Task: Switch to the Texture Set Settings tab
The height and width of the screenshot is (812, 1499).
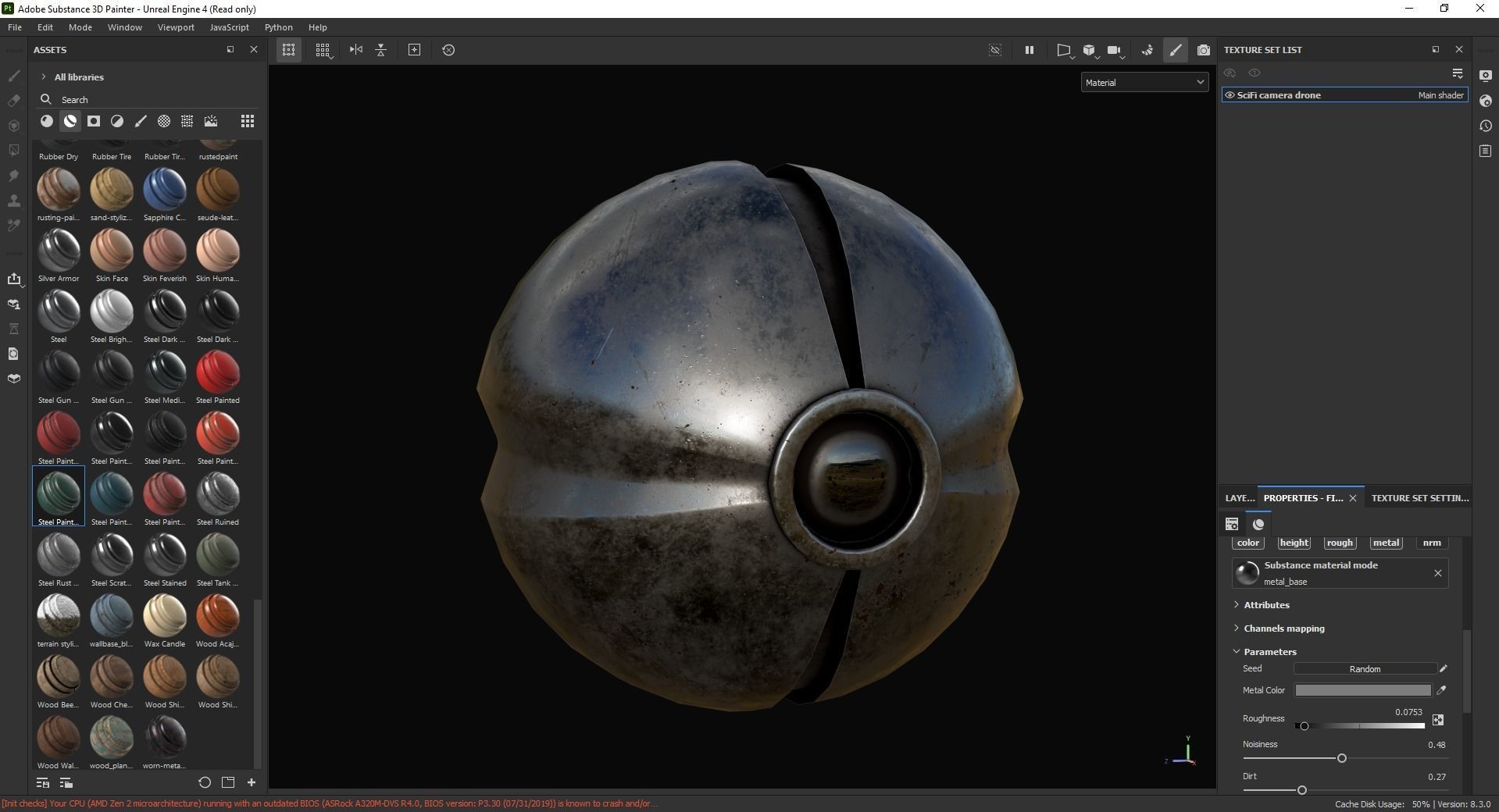Action: (x=1420, y=498)
